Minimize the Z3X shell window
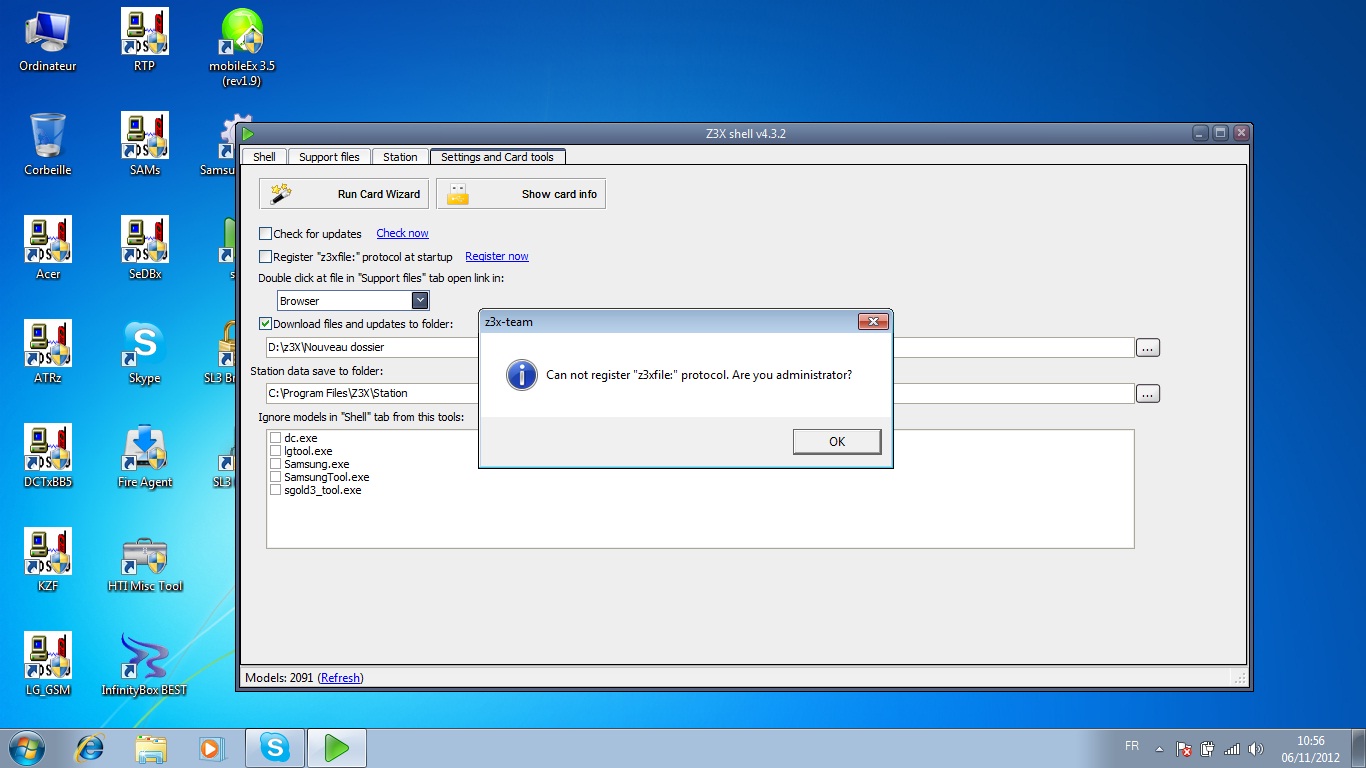This screenshot has width=1366, height=768. click(x=1201, y=133)
